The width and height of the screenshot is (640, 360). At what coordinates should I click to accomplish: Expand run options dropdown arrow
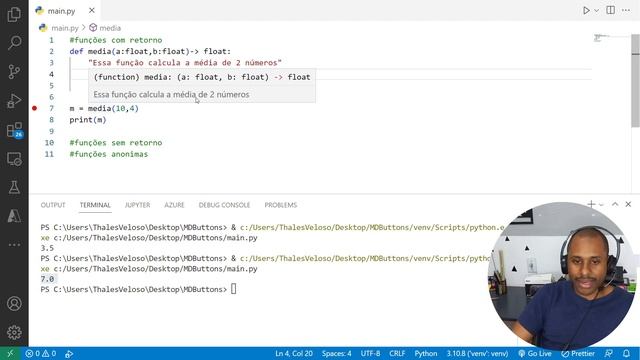pyautogui.click(x=596, y=11)
